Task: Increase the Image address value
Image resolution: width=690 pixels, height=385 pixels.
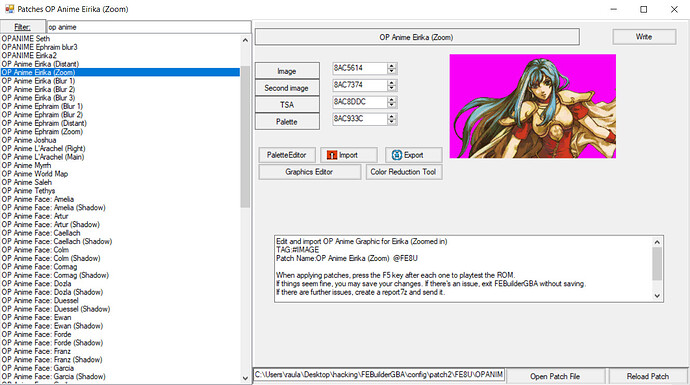Action: (392, 66)
